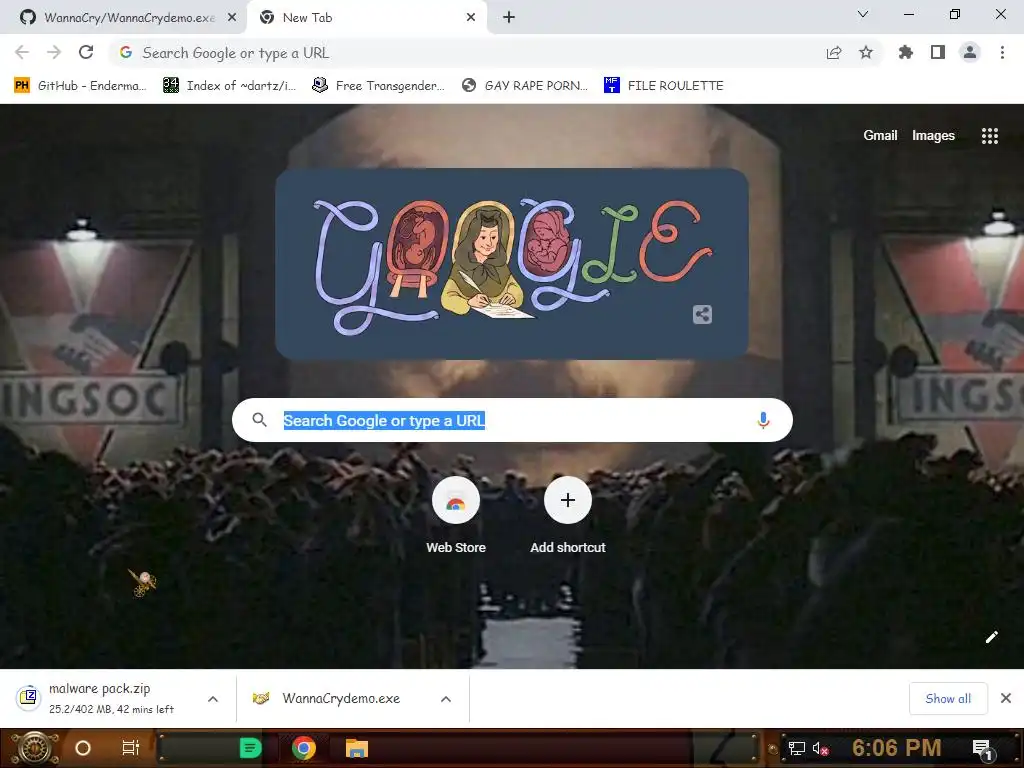Toggle the side panel
1024x768 pixels.
click(x=938, y=52)
